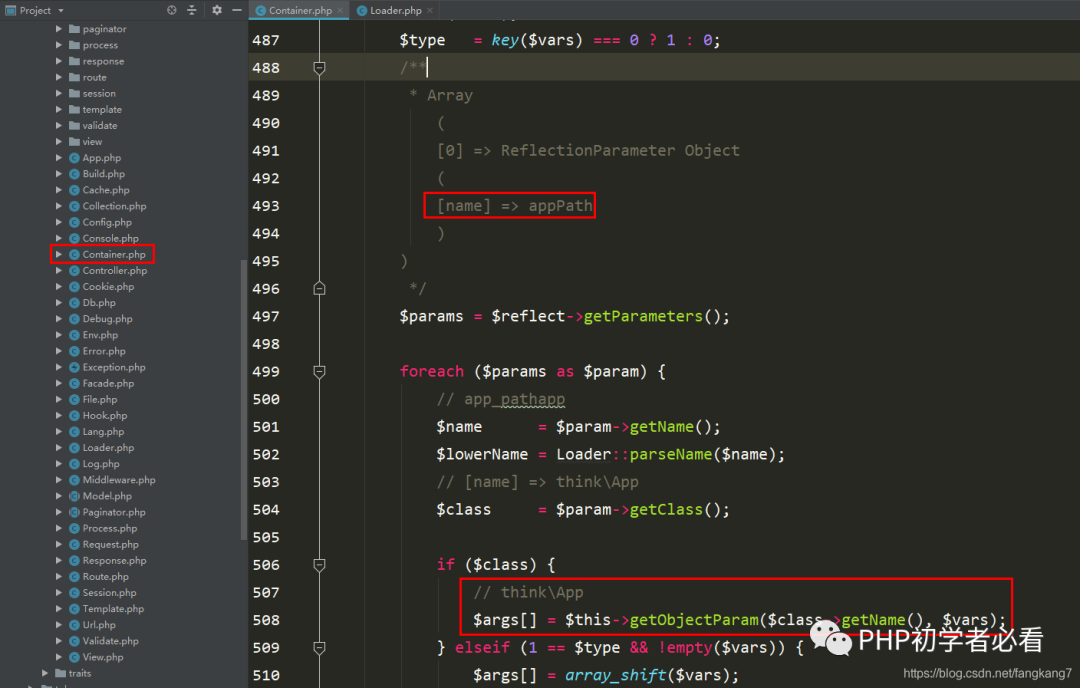The width and height of the screenshot is (1080, 688).
Task: Open Response.php in the tree
Action: 114,561
